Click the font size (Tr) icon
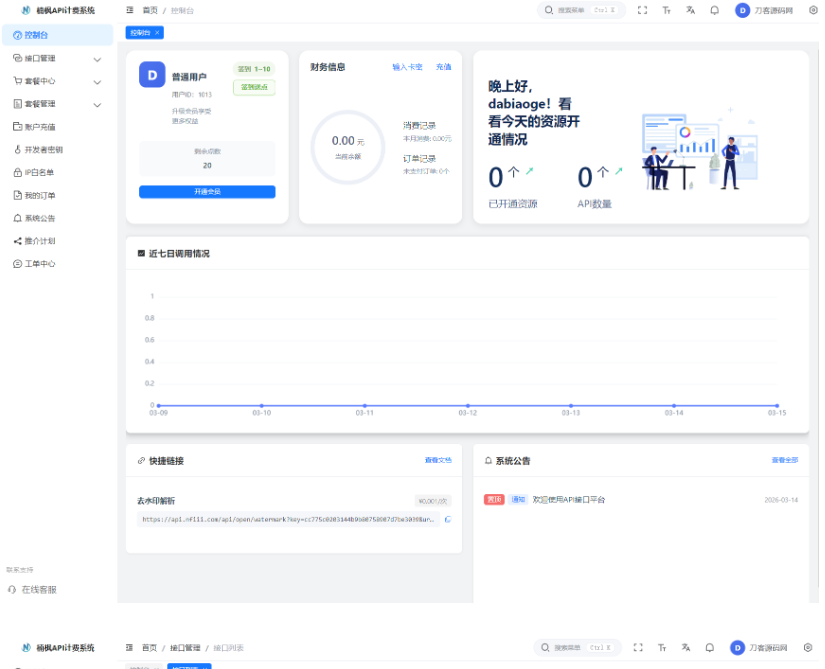The height and width of the screenshot is (669, 825). 666,9
